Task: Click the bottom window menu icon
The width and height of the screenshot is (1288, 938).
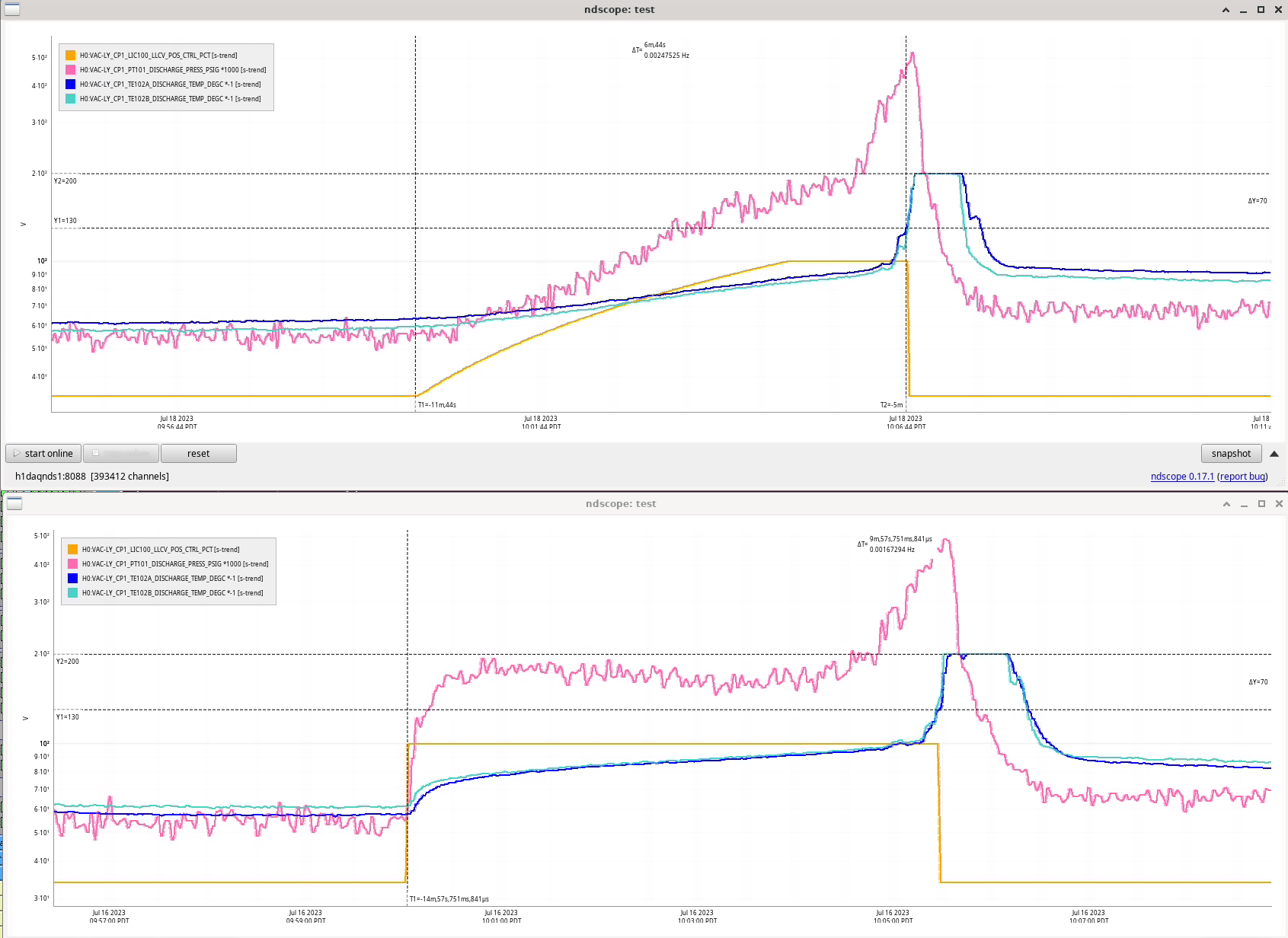Action: point(14,503)
